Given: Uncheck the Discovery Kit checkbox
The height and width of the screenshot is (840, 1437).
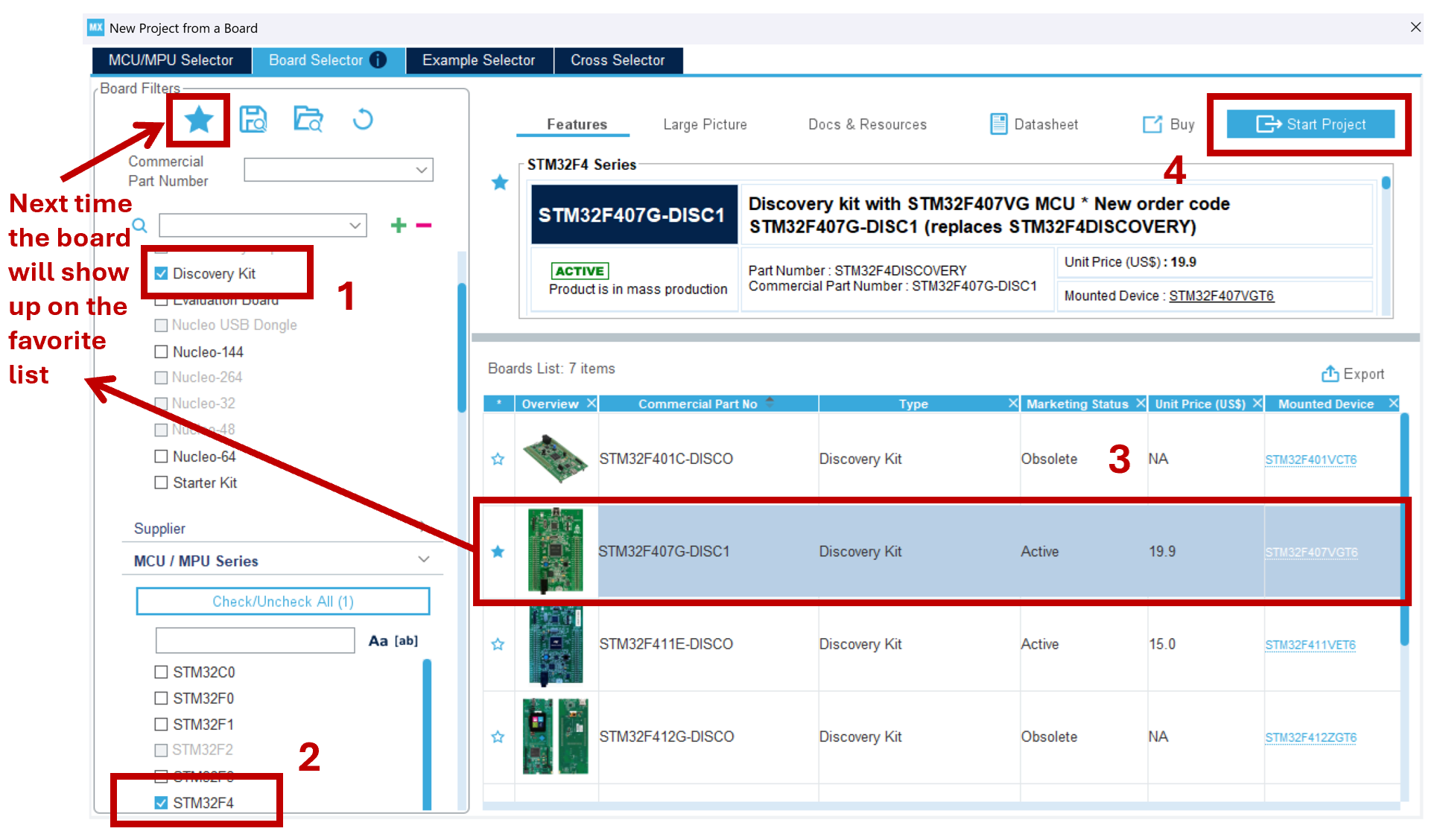Looking at the screenshot, I should tap(161, 273).
